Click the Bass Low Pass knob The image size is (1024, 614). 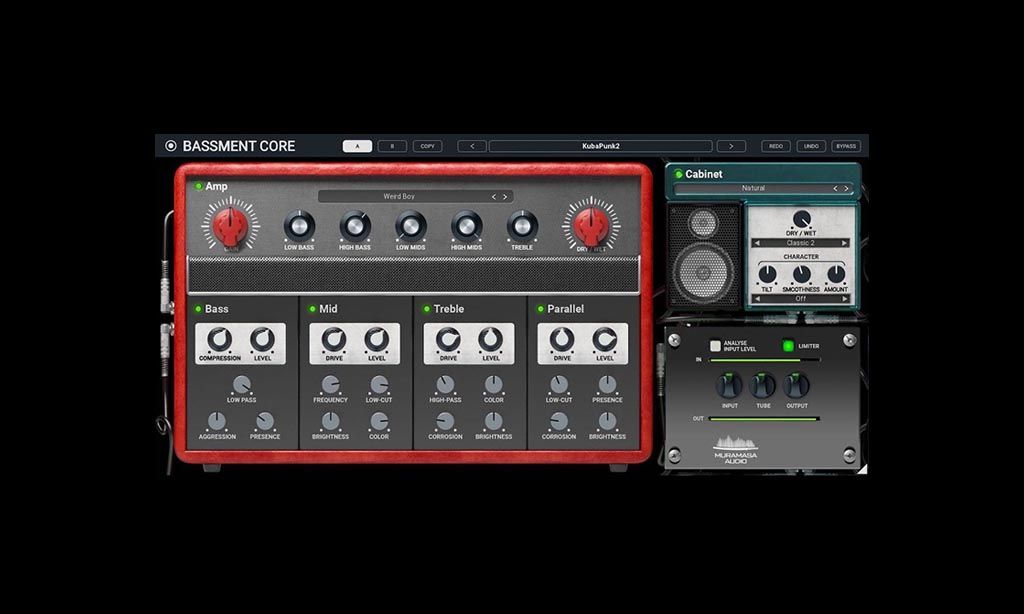point(241,385)
